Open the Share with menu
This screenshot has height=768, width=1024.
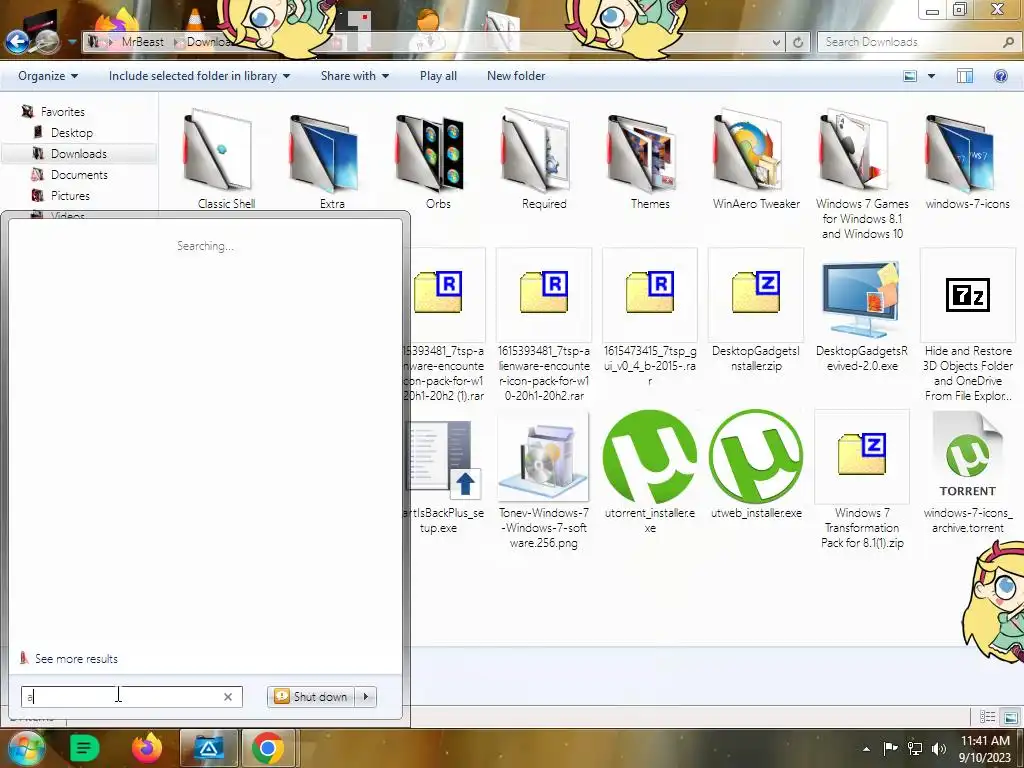click(355, 76)
